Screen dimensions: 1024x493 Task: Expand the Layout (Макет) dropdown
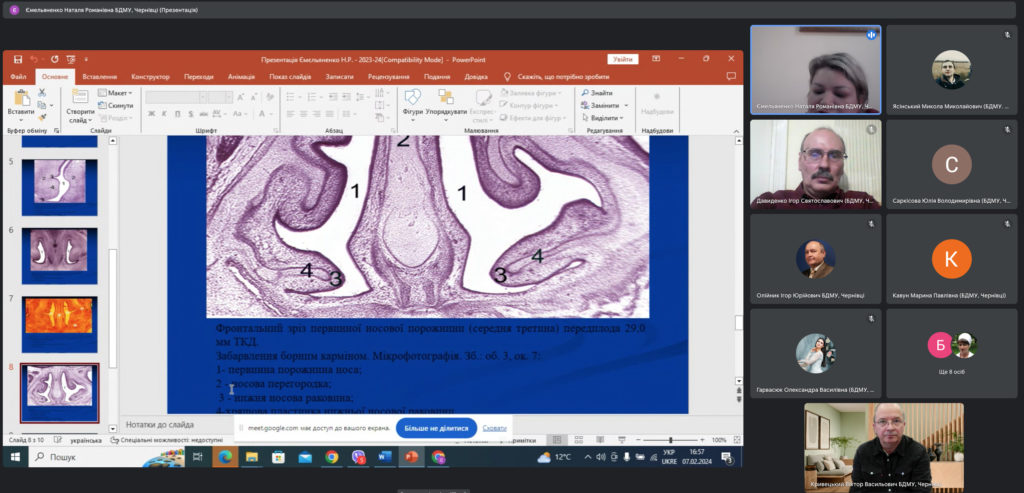117,93
